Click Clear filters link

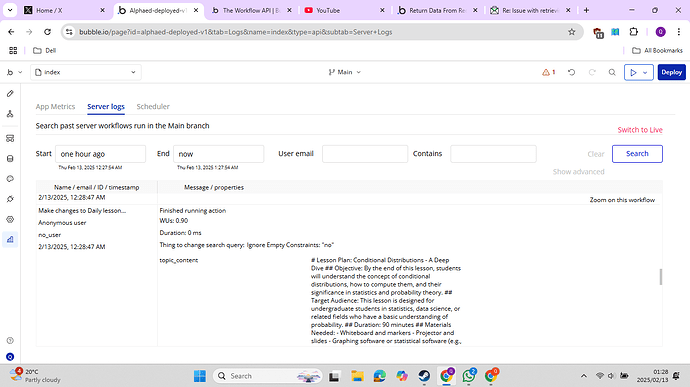pos(595,154)
